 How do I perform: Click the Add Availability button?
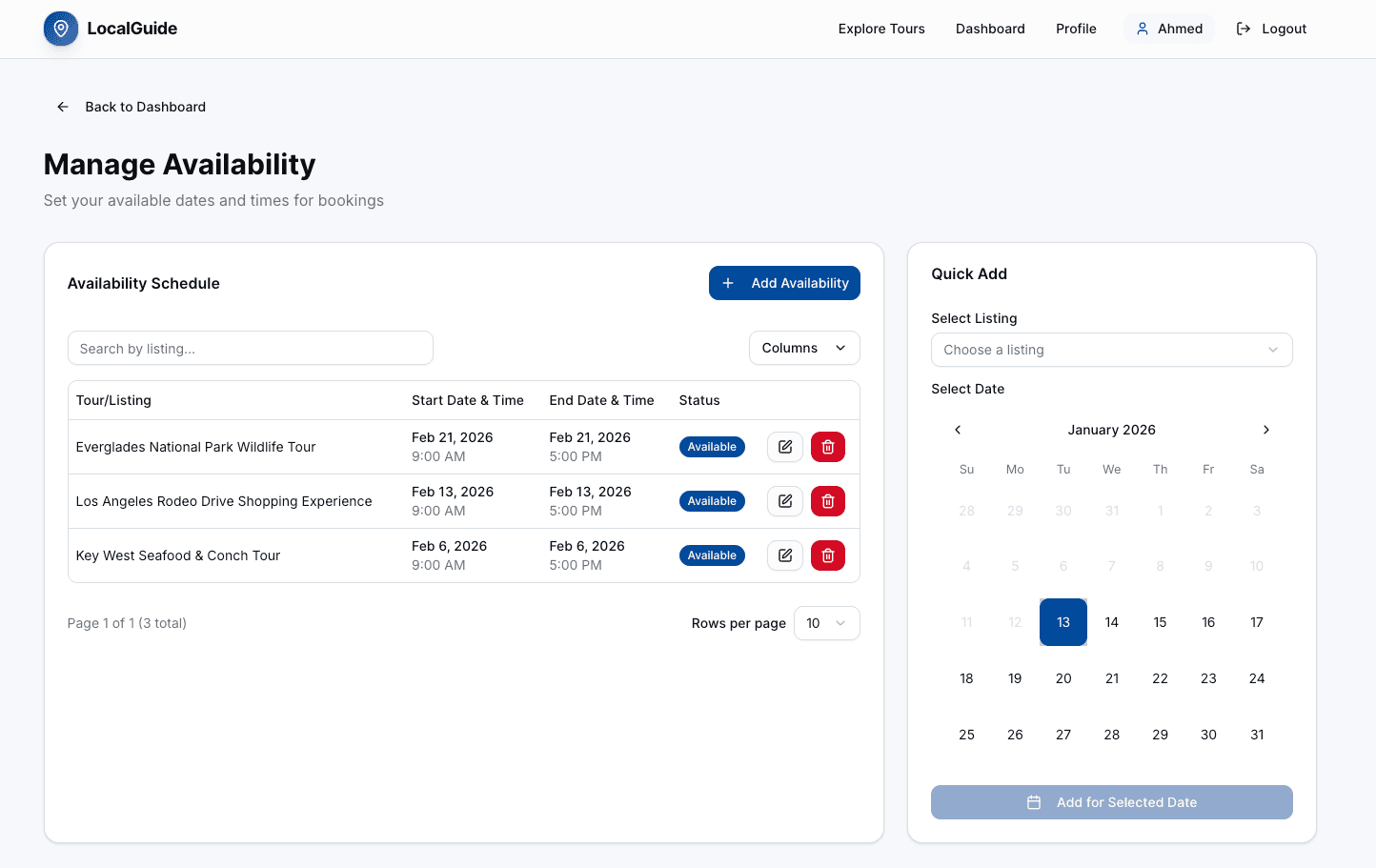point(784,283)
